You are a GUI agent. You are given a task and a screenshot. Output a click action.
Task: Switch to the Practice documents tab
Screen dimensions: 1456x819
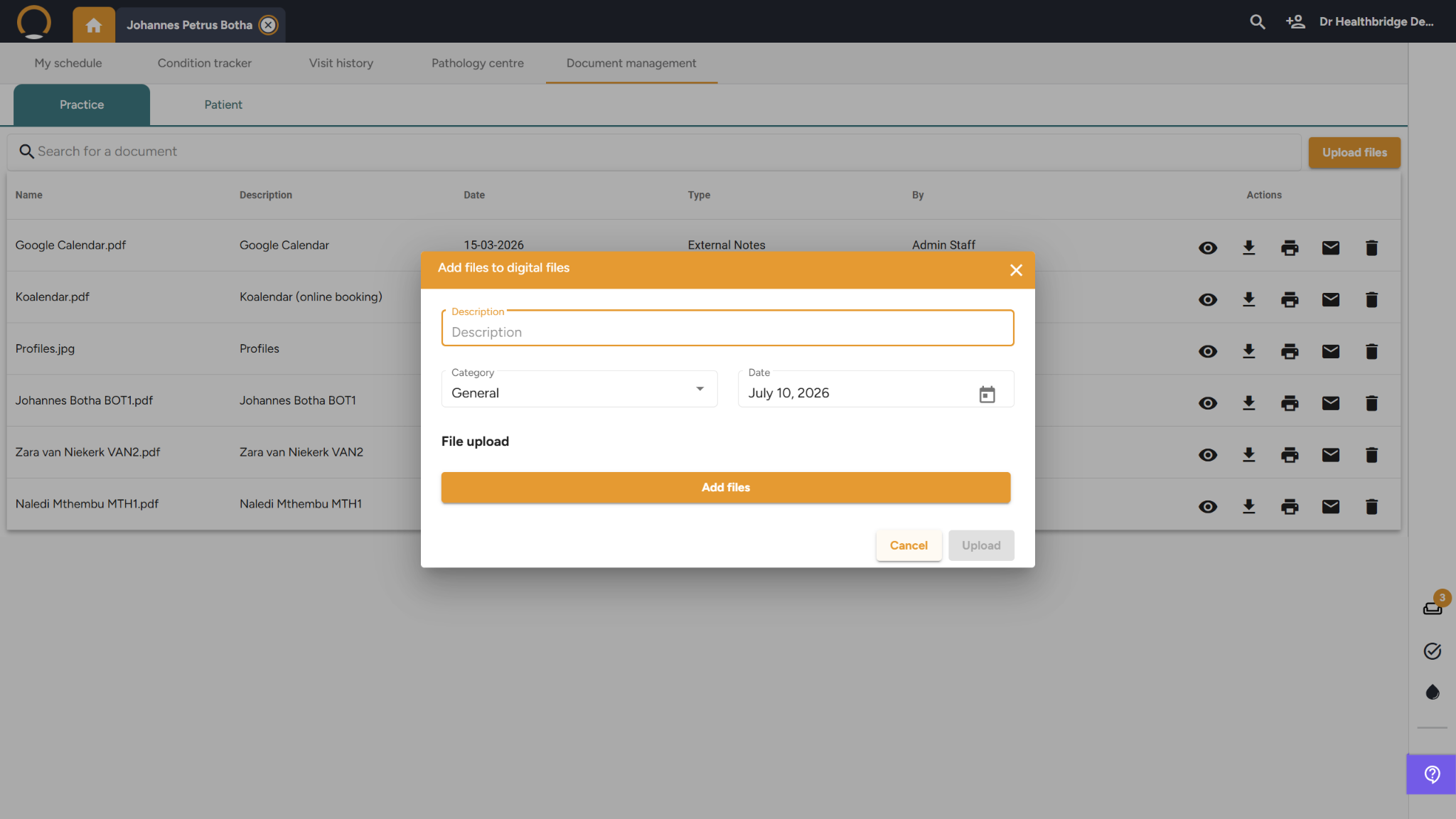click(82, 105)
